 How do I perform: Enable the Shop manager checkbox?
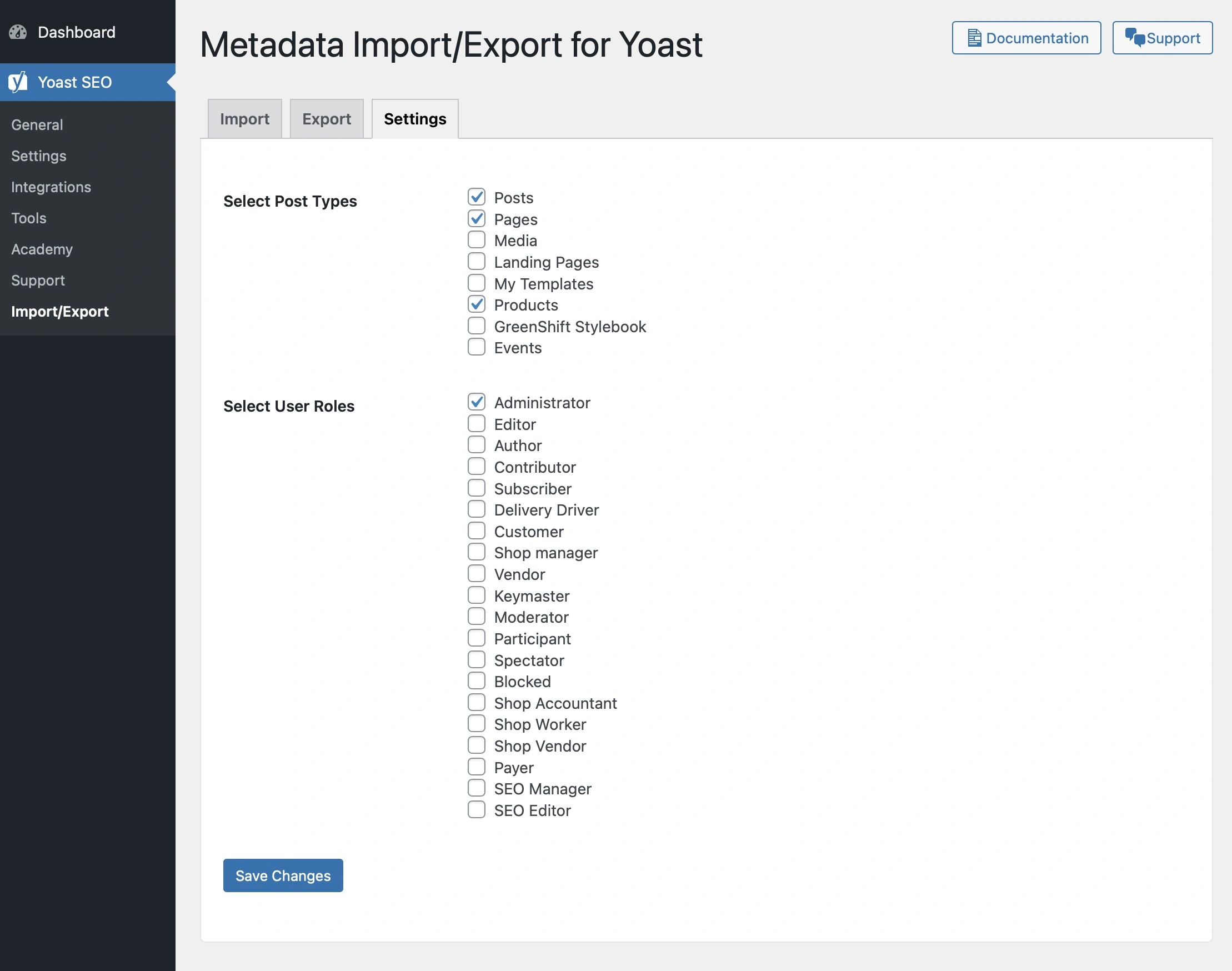477,552
